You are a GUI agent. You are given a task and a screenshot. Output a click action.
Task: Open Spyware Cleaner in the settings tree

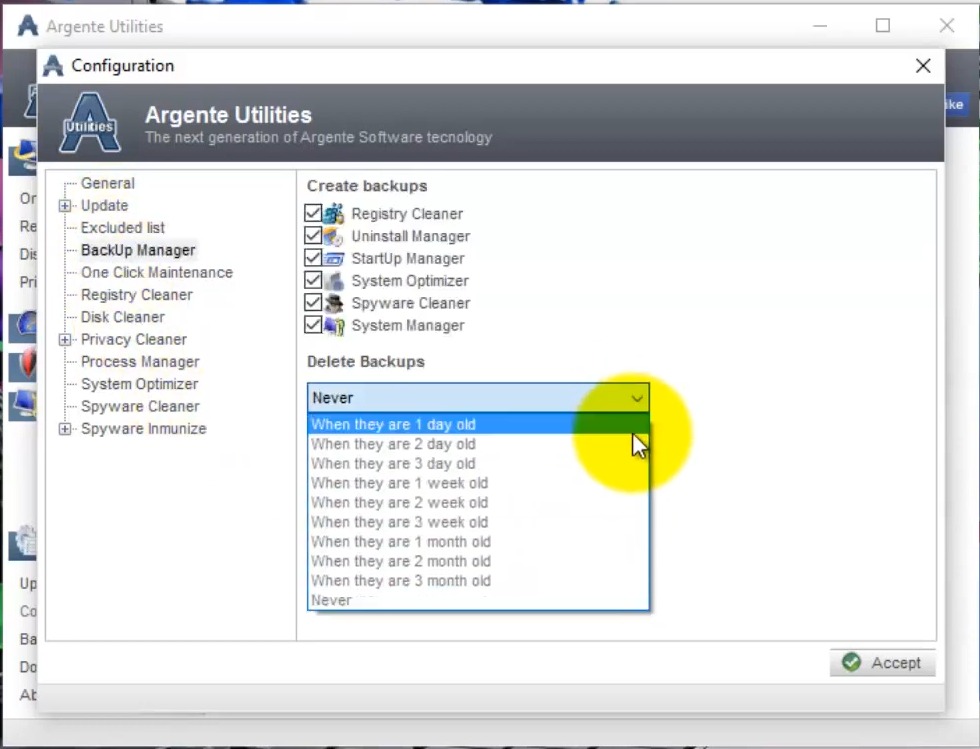pyautogui.click(x=140, y=406)
